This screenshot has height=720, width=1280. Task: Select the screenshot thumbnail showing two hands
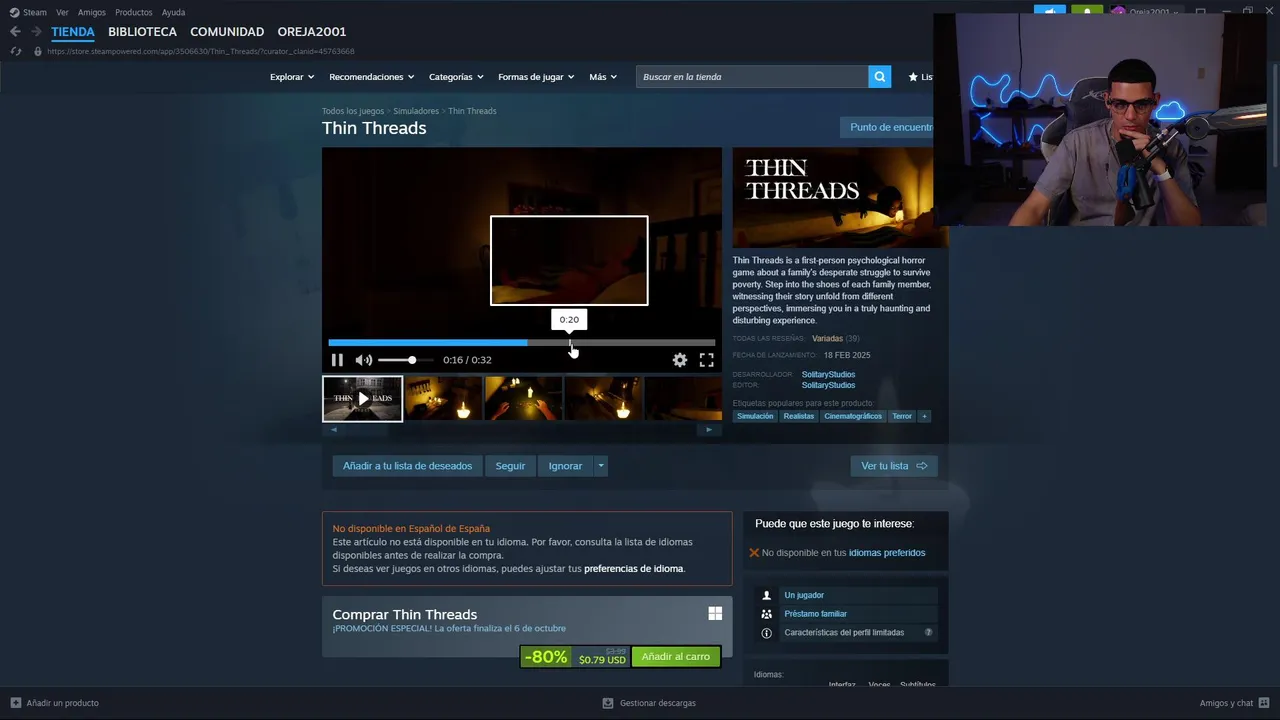pyautogui.click(x=523, y=398)
